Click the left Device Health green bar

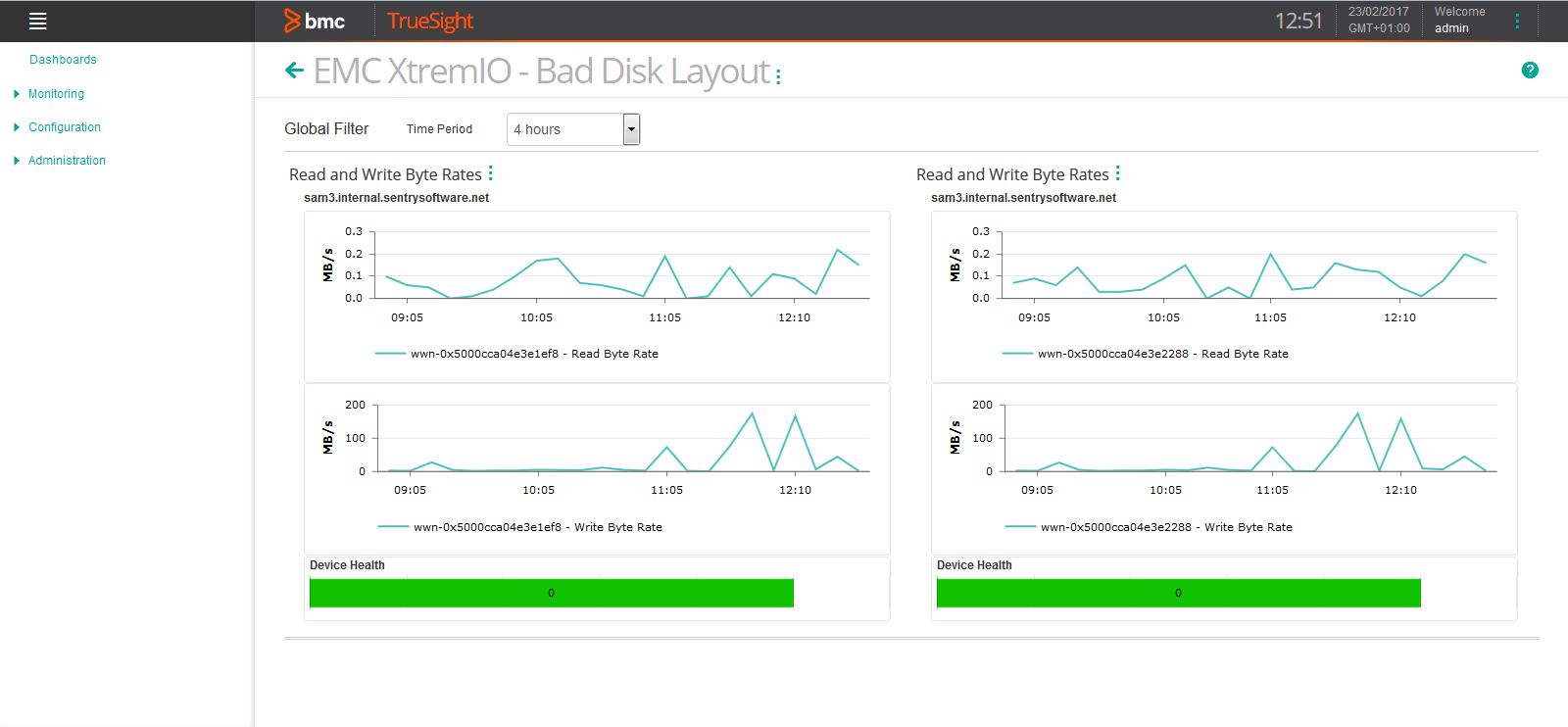click(551, 593)
